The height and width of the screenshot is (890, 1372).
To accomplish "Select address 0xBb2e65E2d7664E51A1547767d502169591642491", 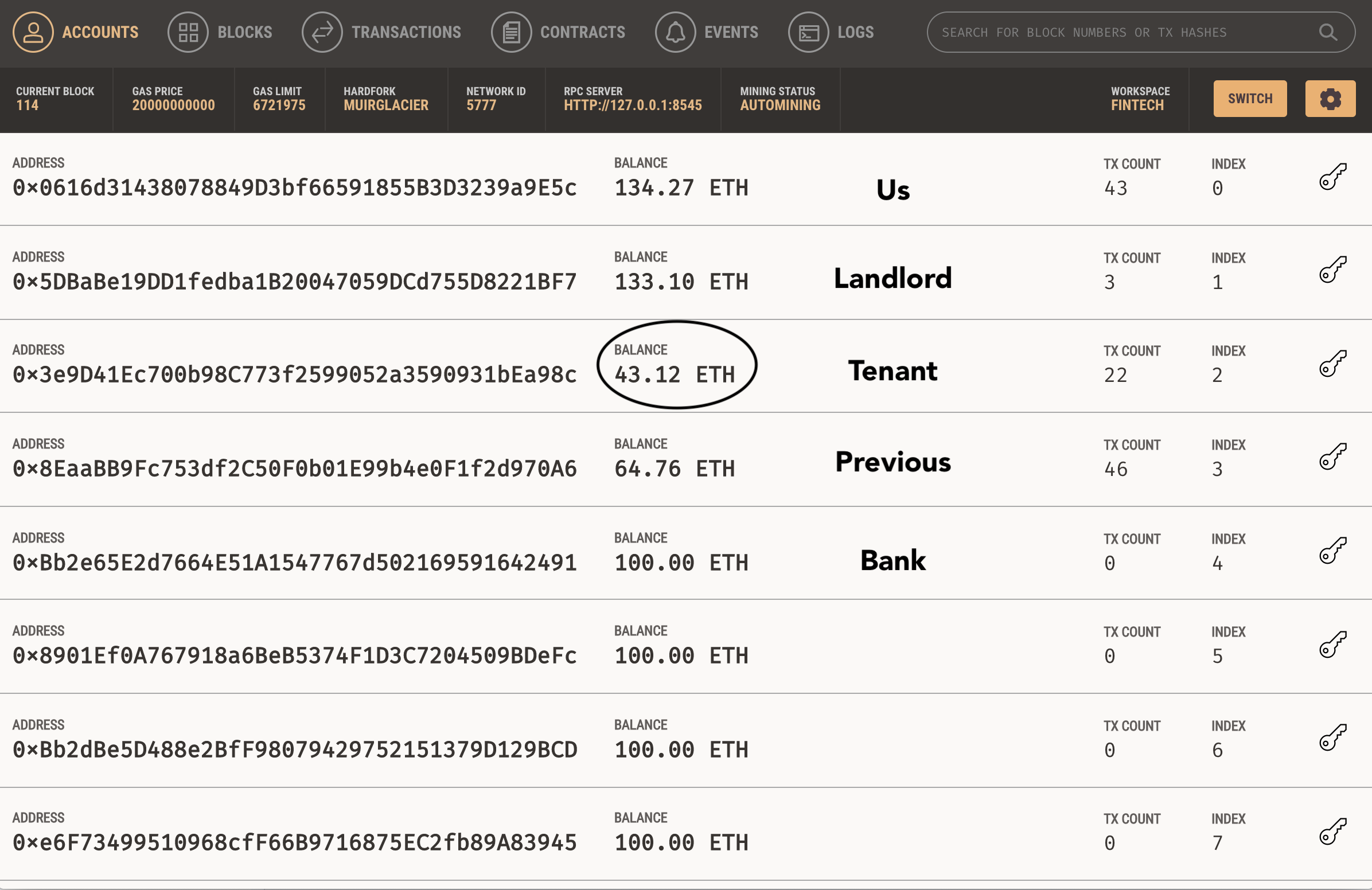I will coord(295,563).
